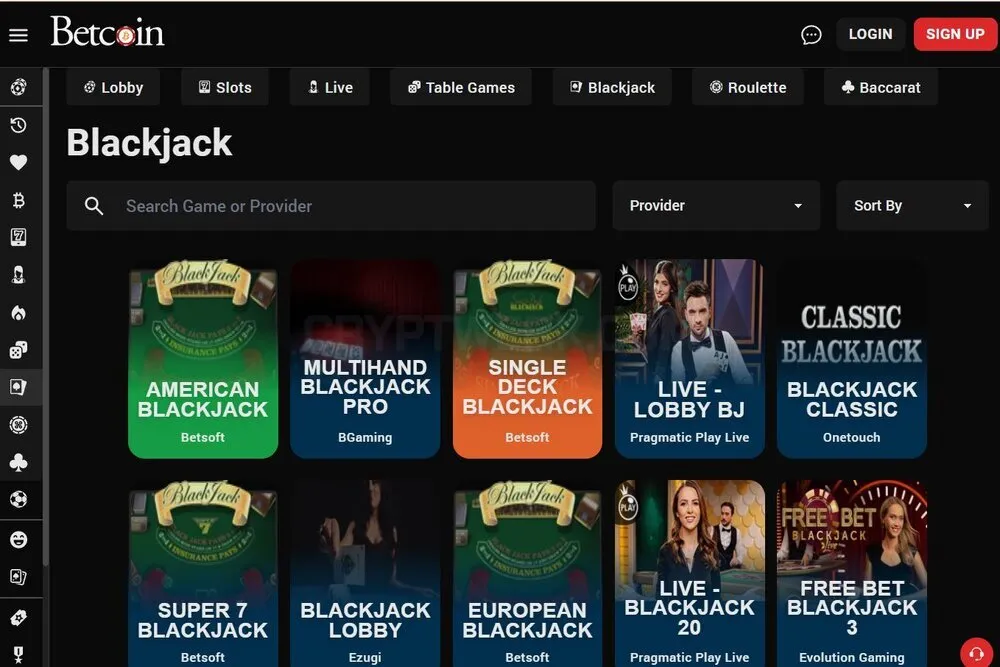The image size is (1000, 667).
Task: Open Multihand Blackjack Pro game card
Action: click(365, 359)
